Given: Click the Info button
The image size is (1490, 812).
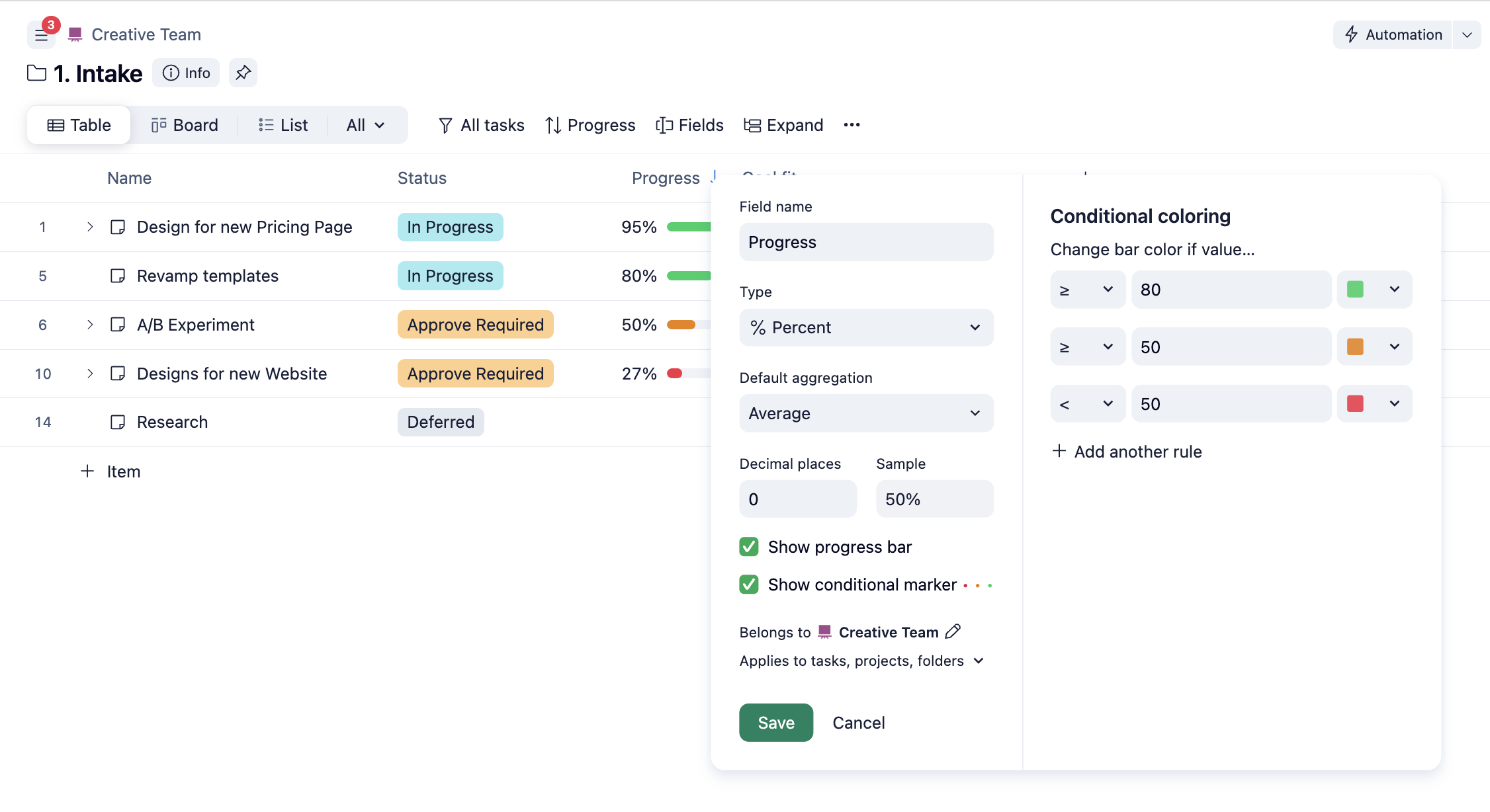Looking at the screenshot, I should [x=187, y=73].
